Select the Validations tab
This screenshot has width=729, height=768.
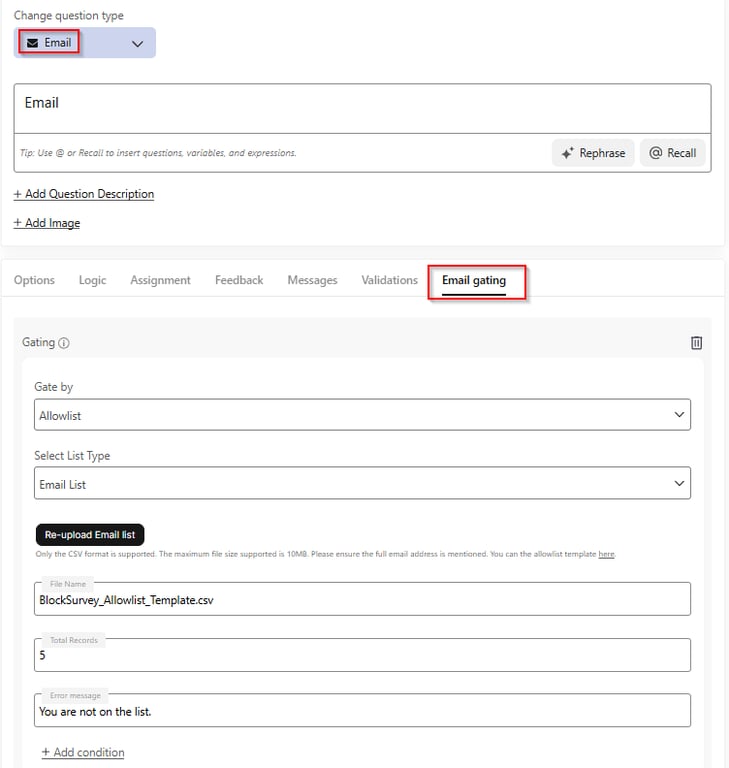[x=389, y=280]
